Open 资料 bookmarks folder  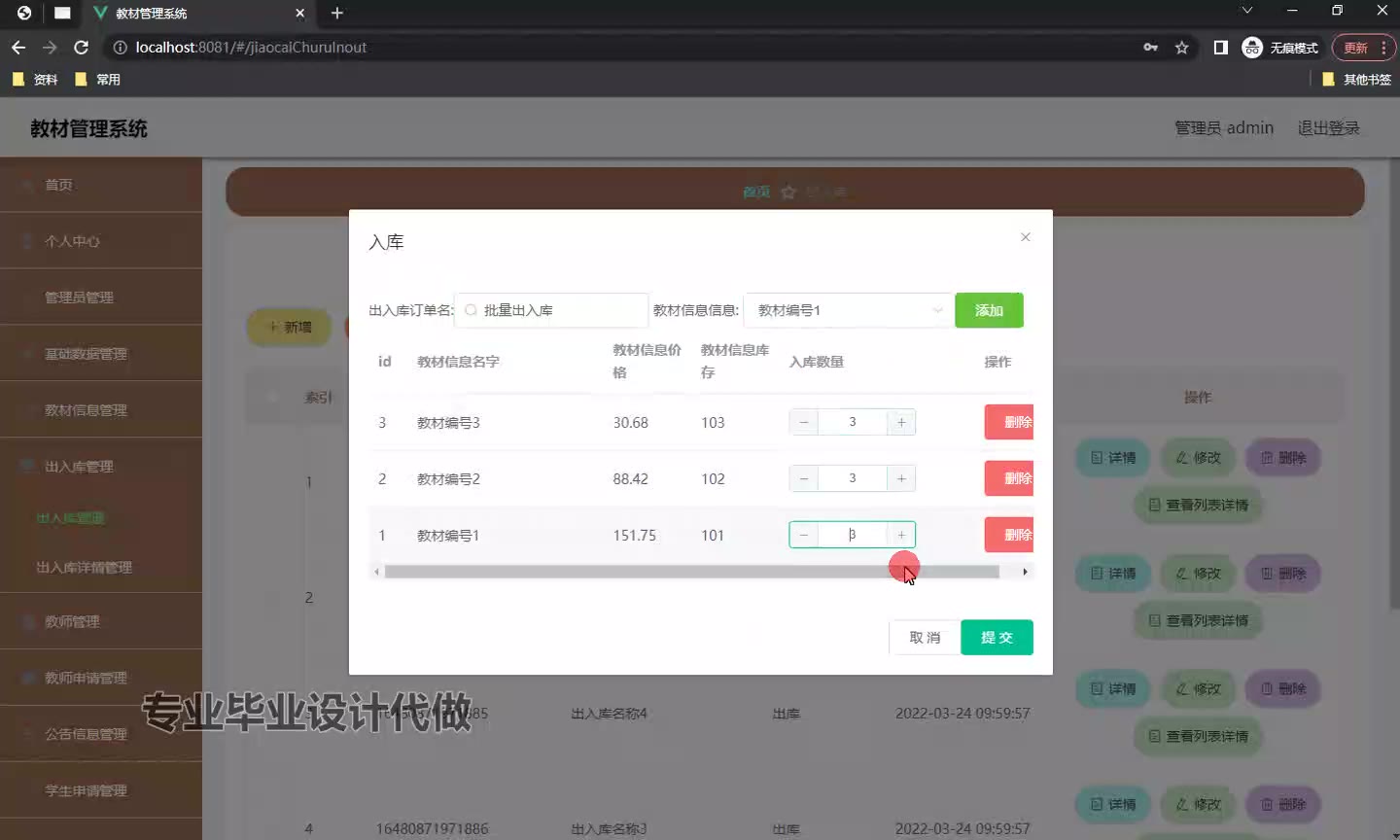point(35,80)
